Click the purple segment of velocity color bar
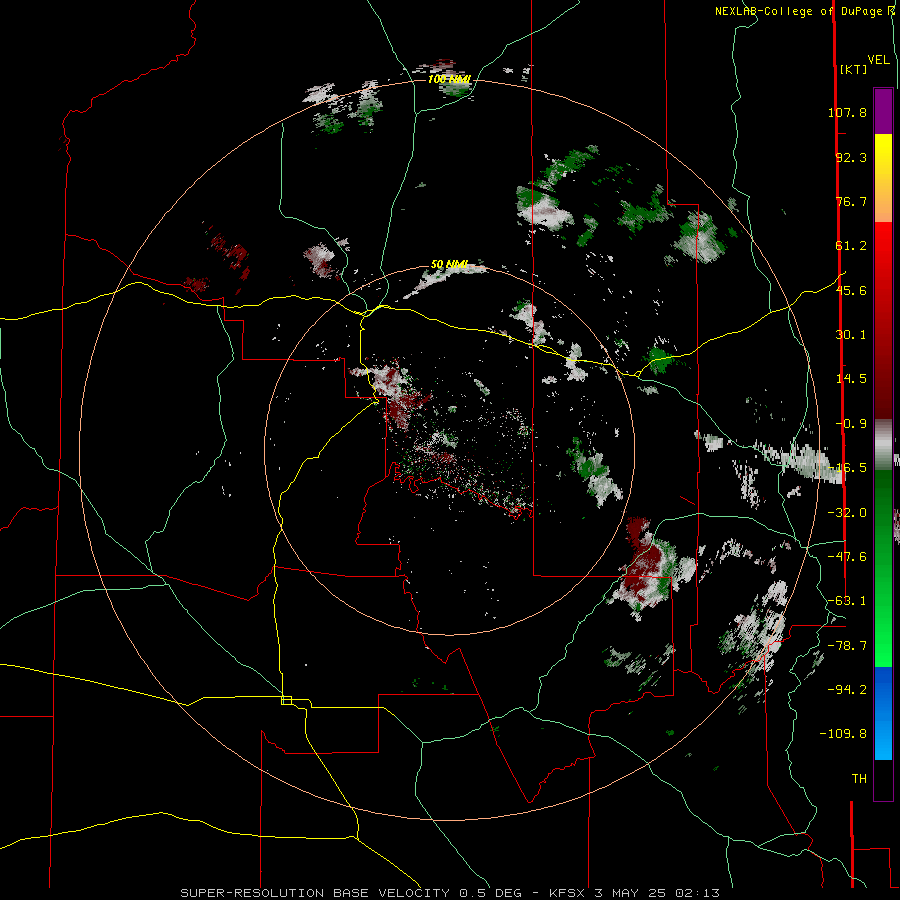Image resolution: width=900 pixels, height=900 pixels. (x=883, y=111)
